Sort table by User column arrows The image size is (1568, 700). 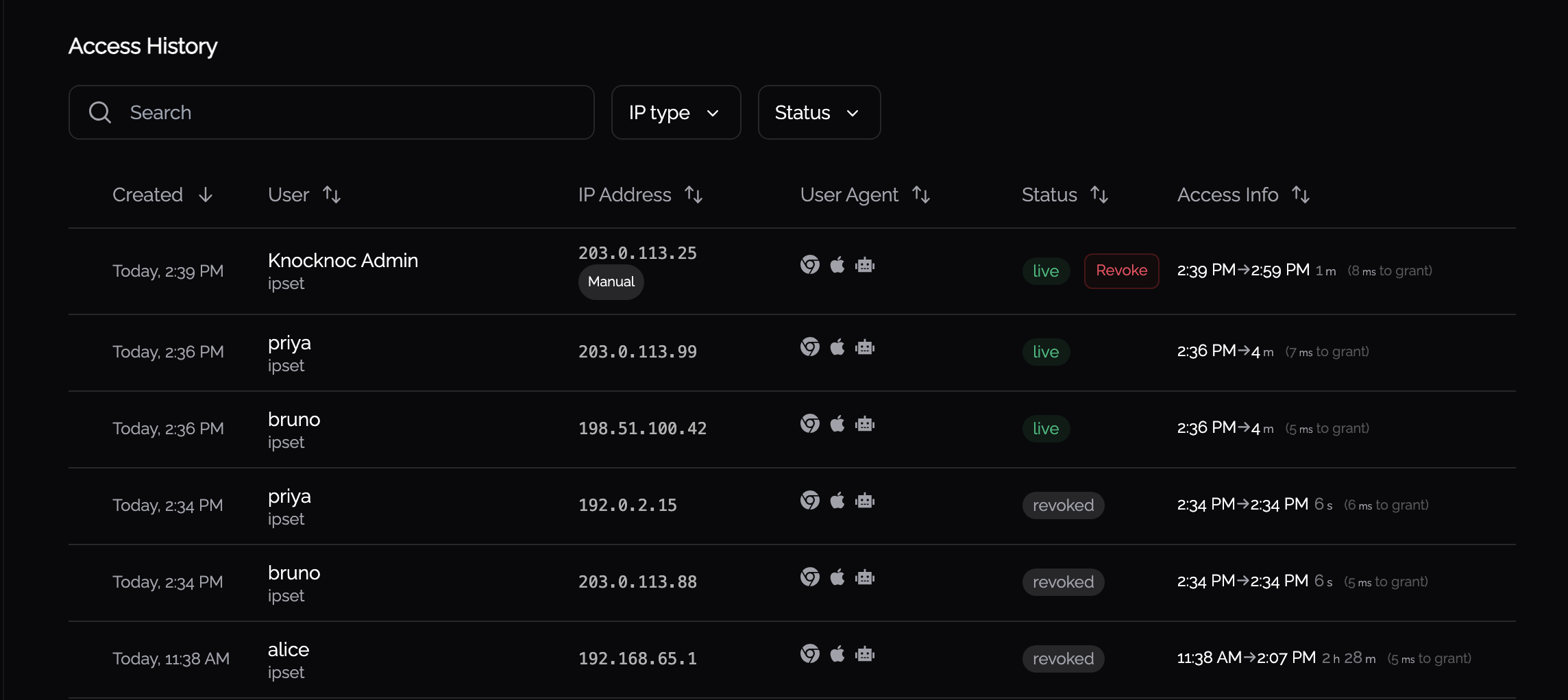pyautogui.click(x=332, y=195)
